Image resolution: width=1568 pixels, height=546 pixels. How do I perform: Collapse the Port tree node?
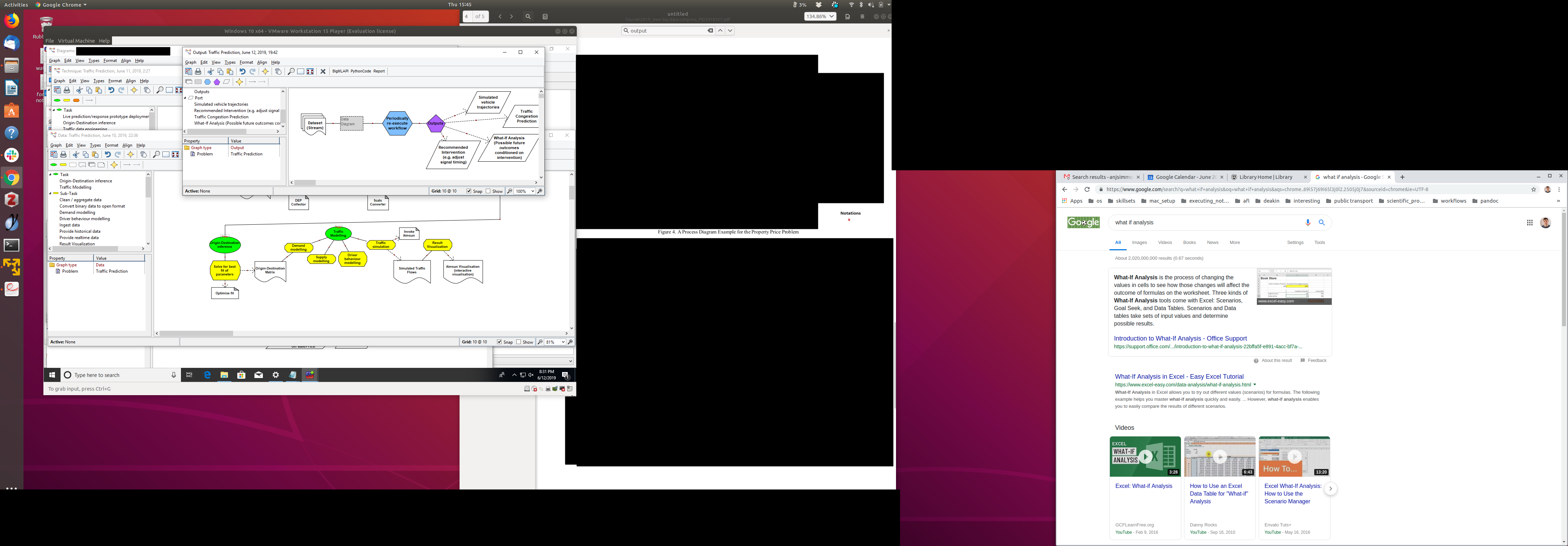click(x=185, y=98)
